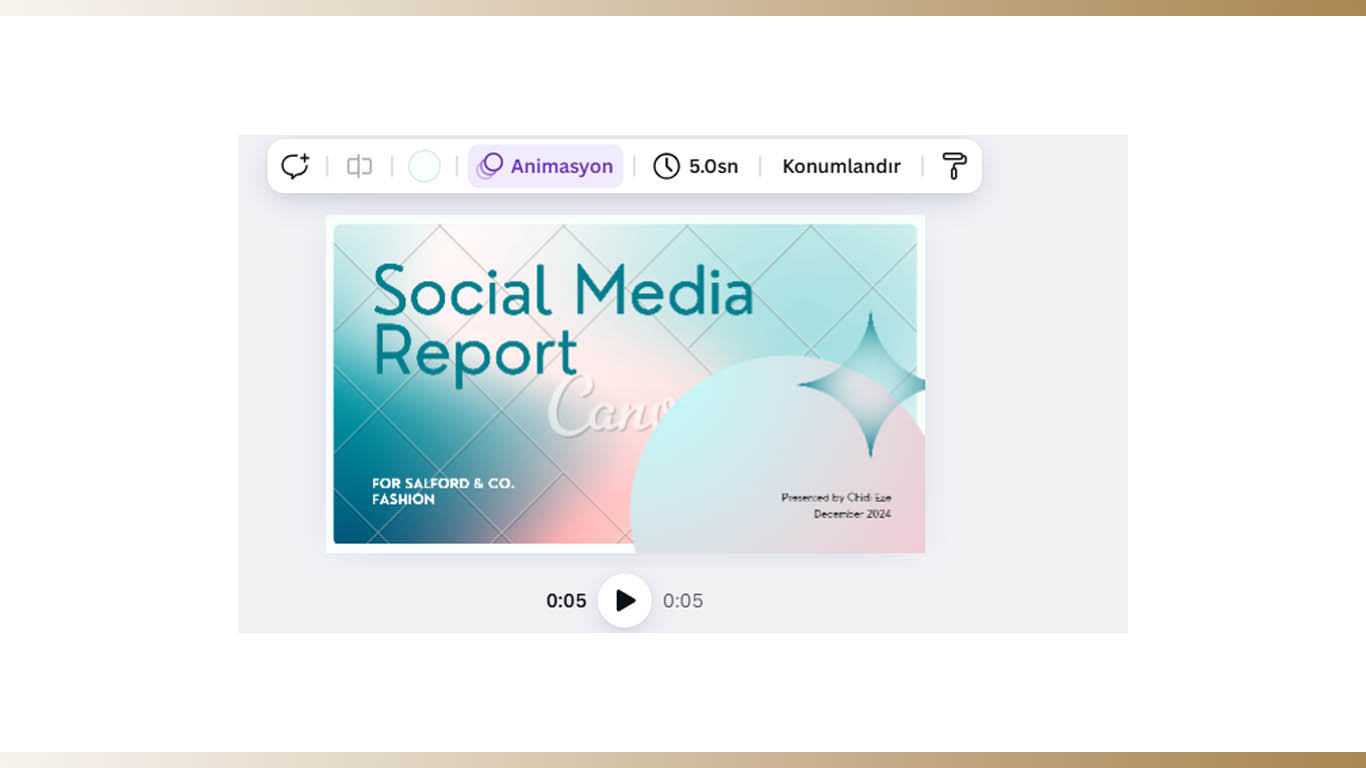
Task: Click the paint roller copy style icon
Action: click(x=954, y=166)
